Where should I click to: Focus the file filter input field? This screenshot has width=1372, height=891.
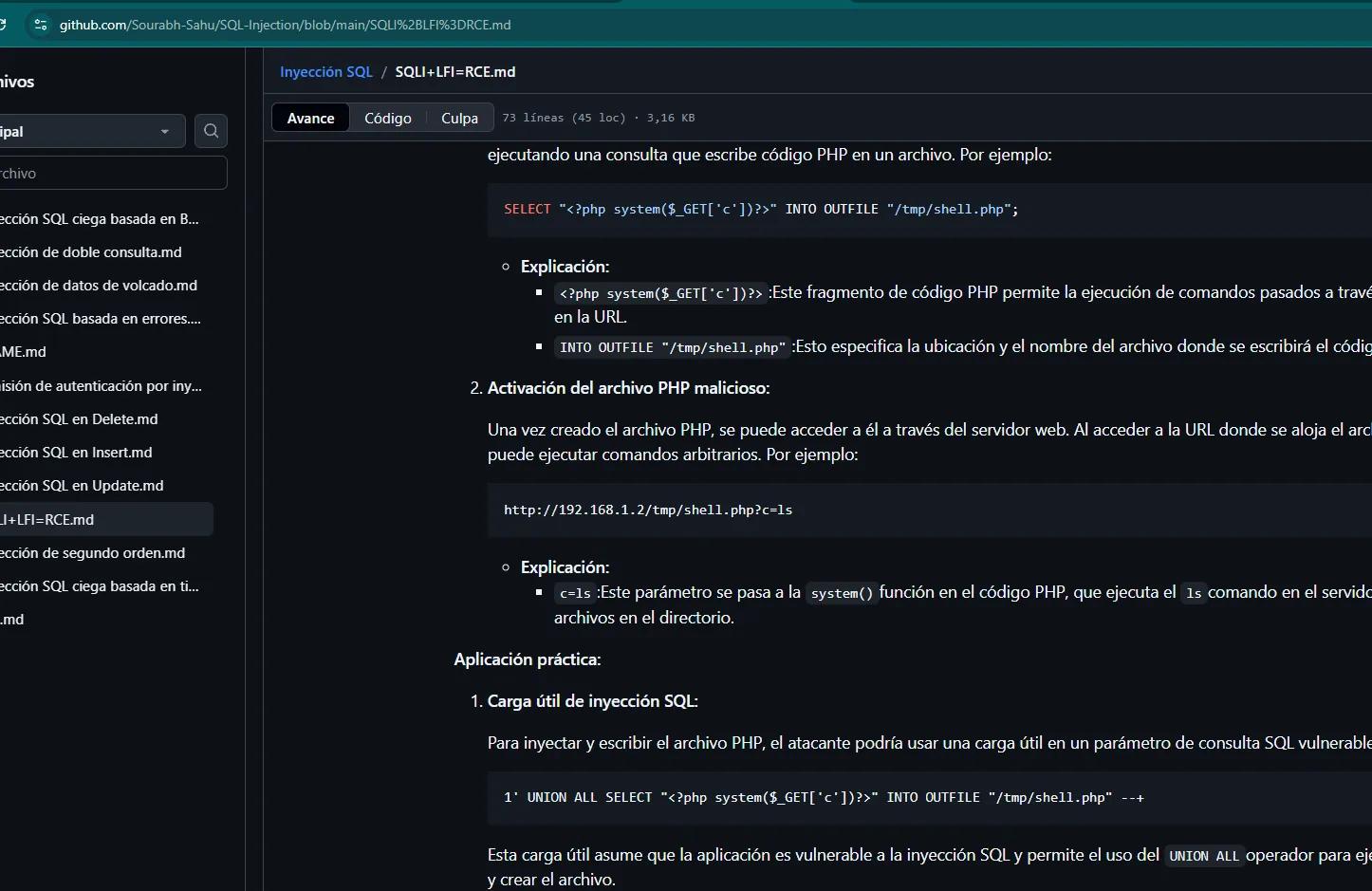pos(112,174)
